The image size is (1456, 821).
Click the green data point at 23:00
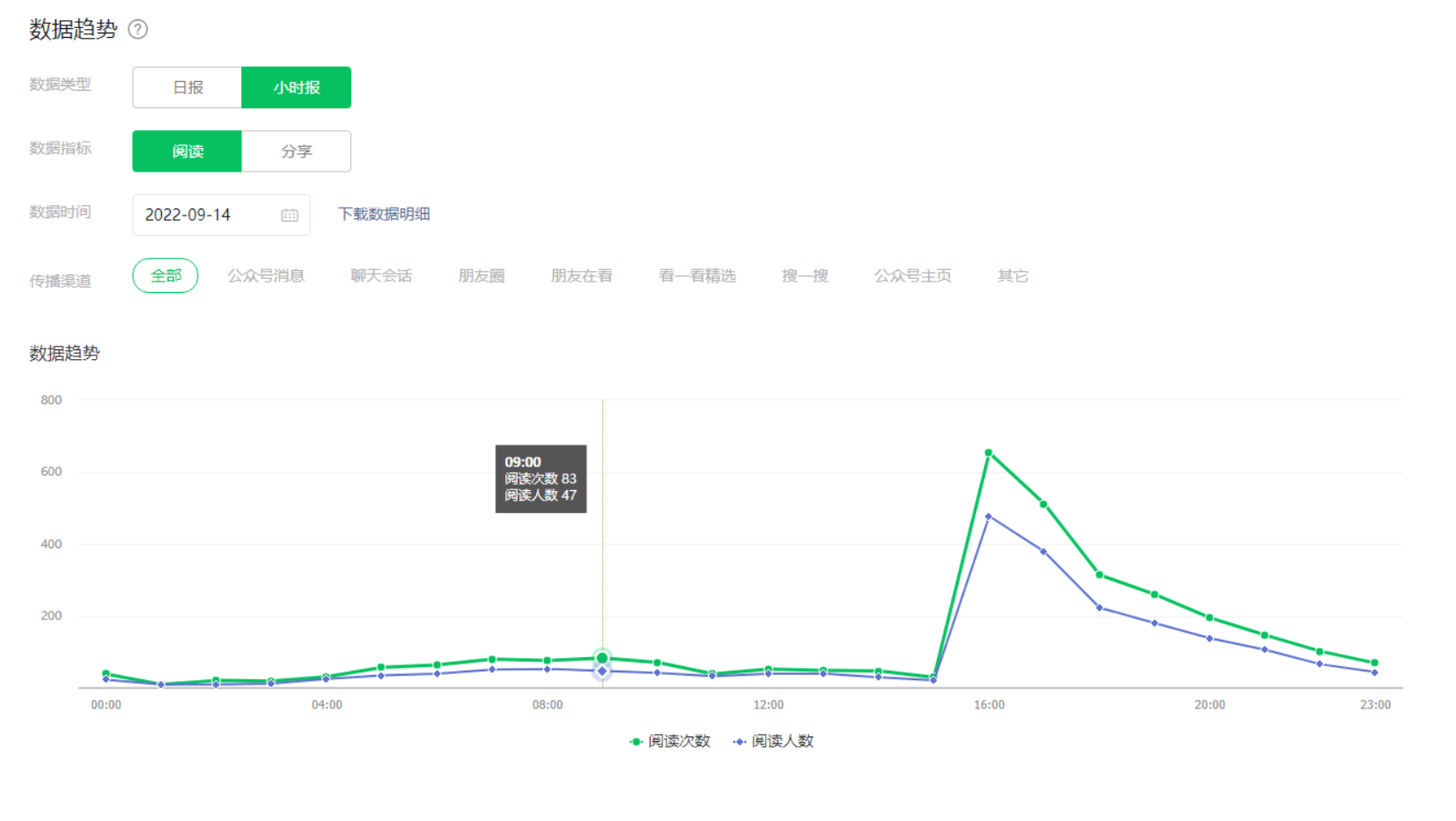pos(1374,663)
